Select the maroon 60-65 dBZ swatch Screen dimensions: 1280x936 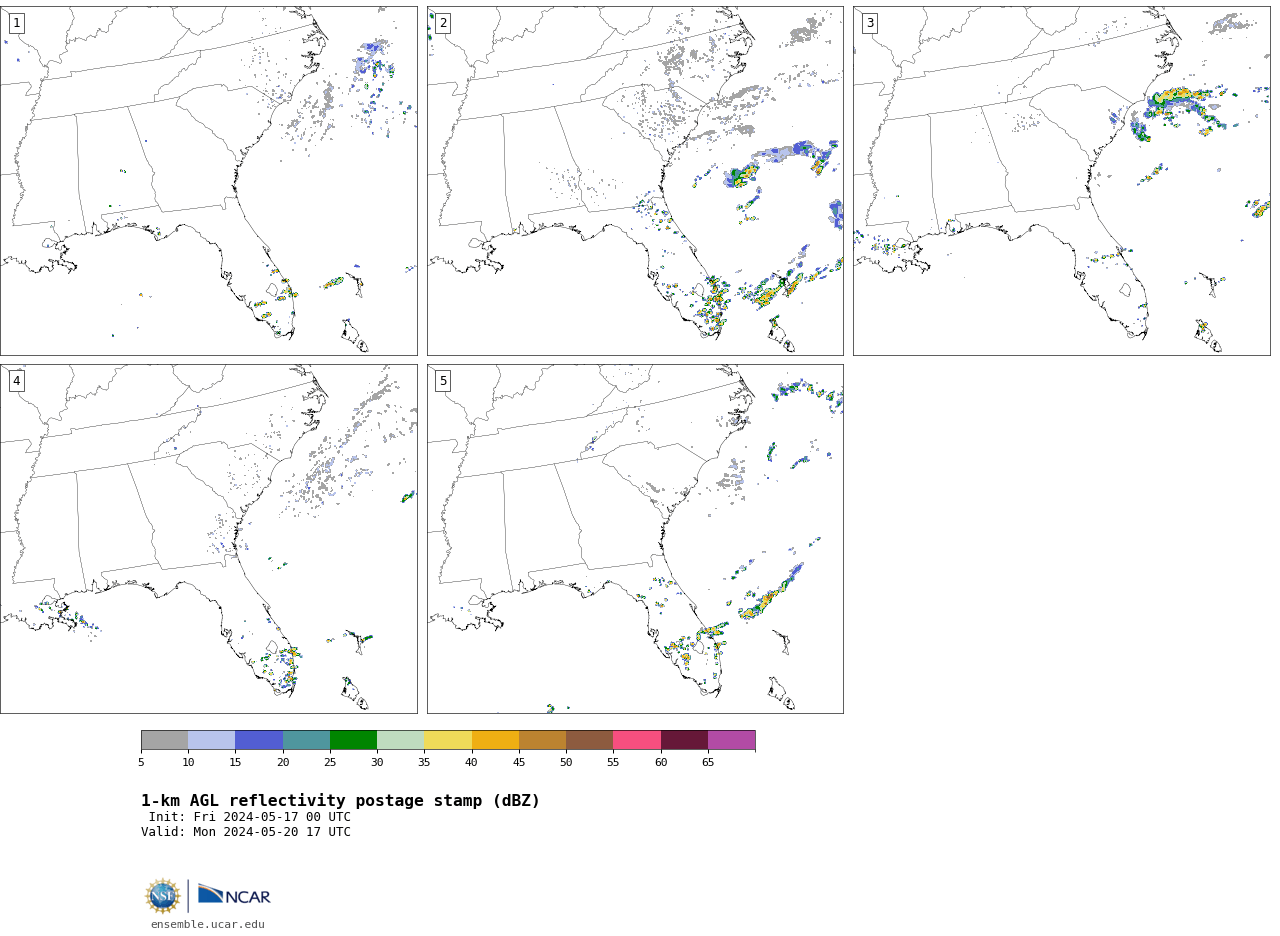click(x=684, y=740)
